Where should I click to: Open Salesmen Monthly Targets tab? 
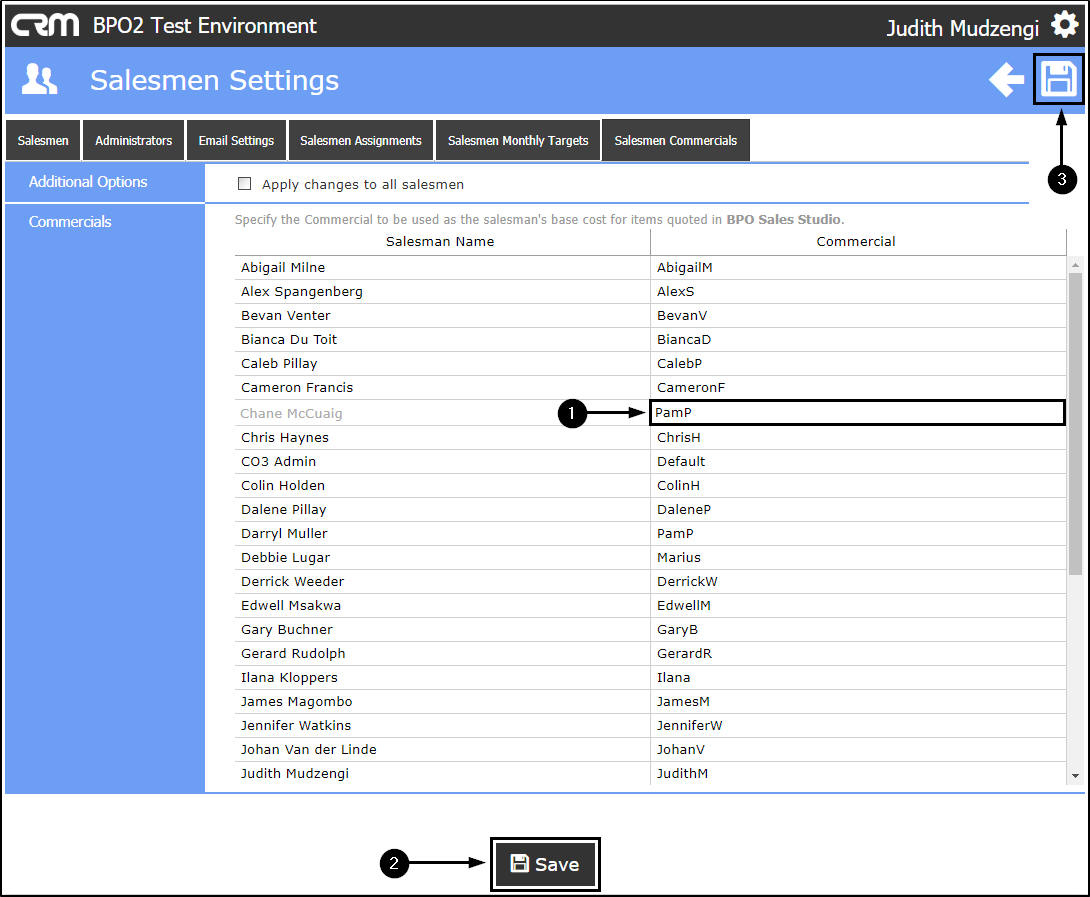[x=518, y=141]
